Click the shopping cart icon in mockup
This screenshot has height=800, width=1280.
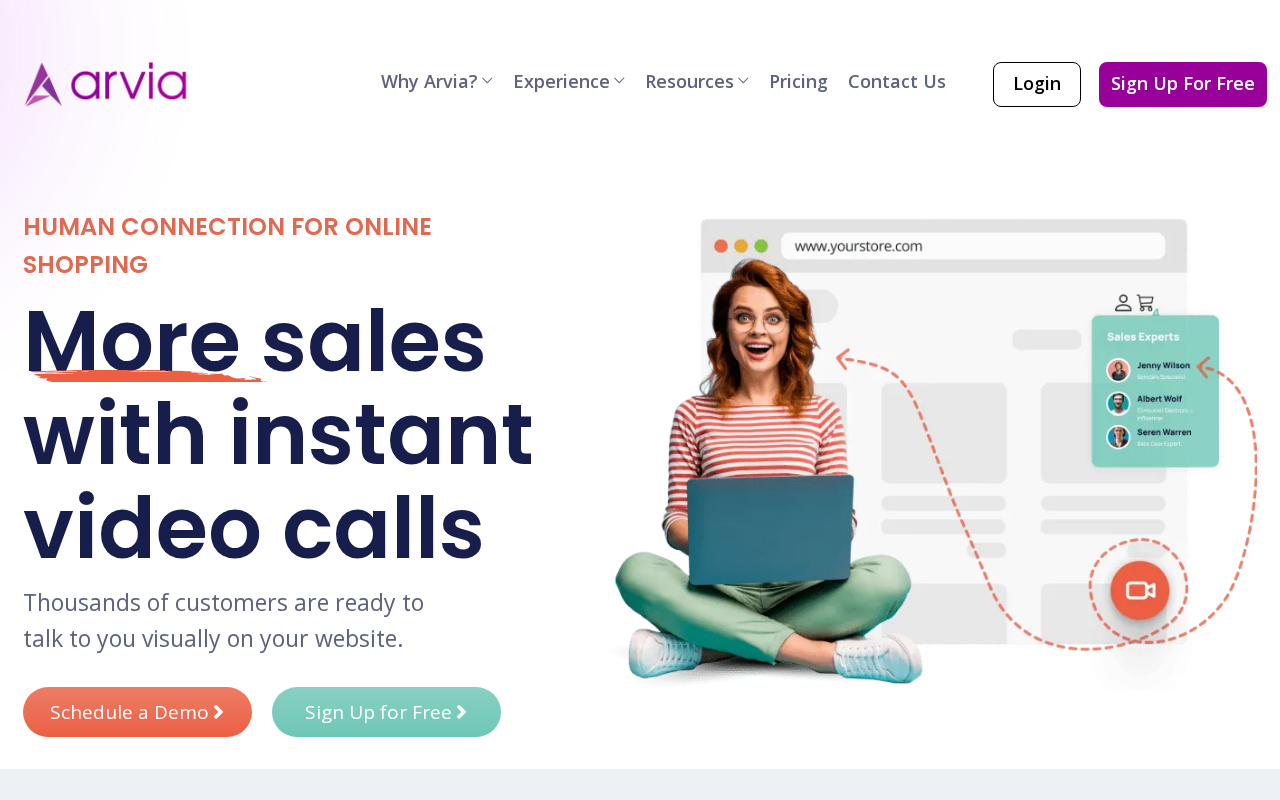(x=1146, y=302)
